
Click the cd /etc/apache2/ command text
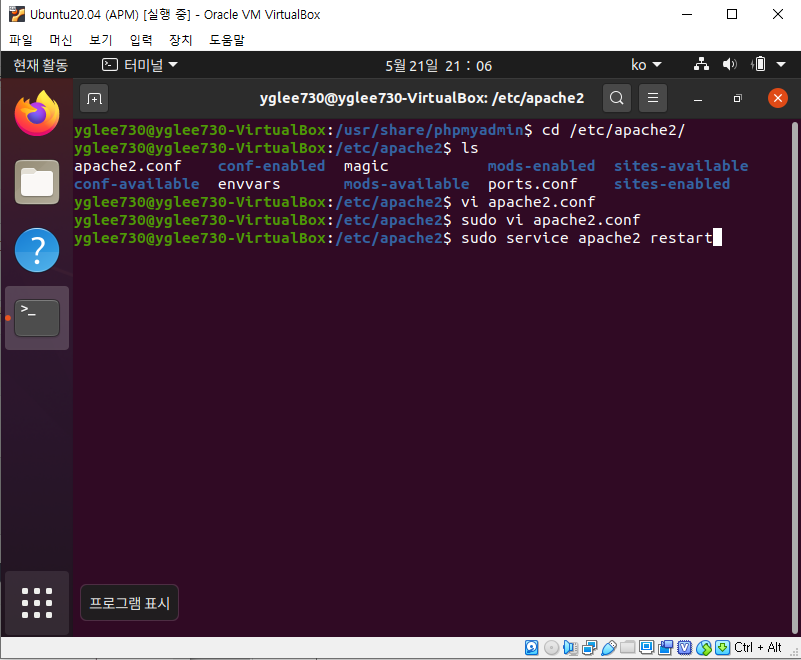click(x=613, y=130)
